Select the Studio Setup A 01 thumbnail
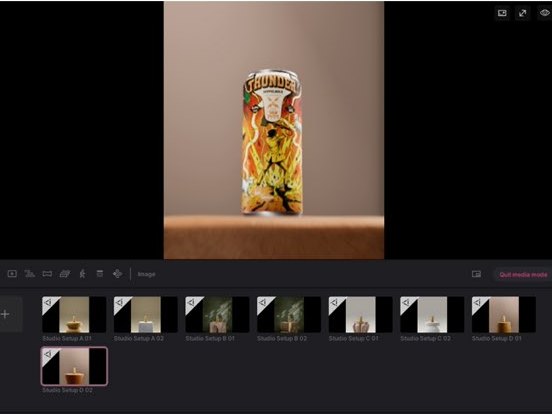 (x=74, y=314)
